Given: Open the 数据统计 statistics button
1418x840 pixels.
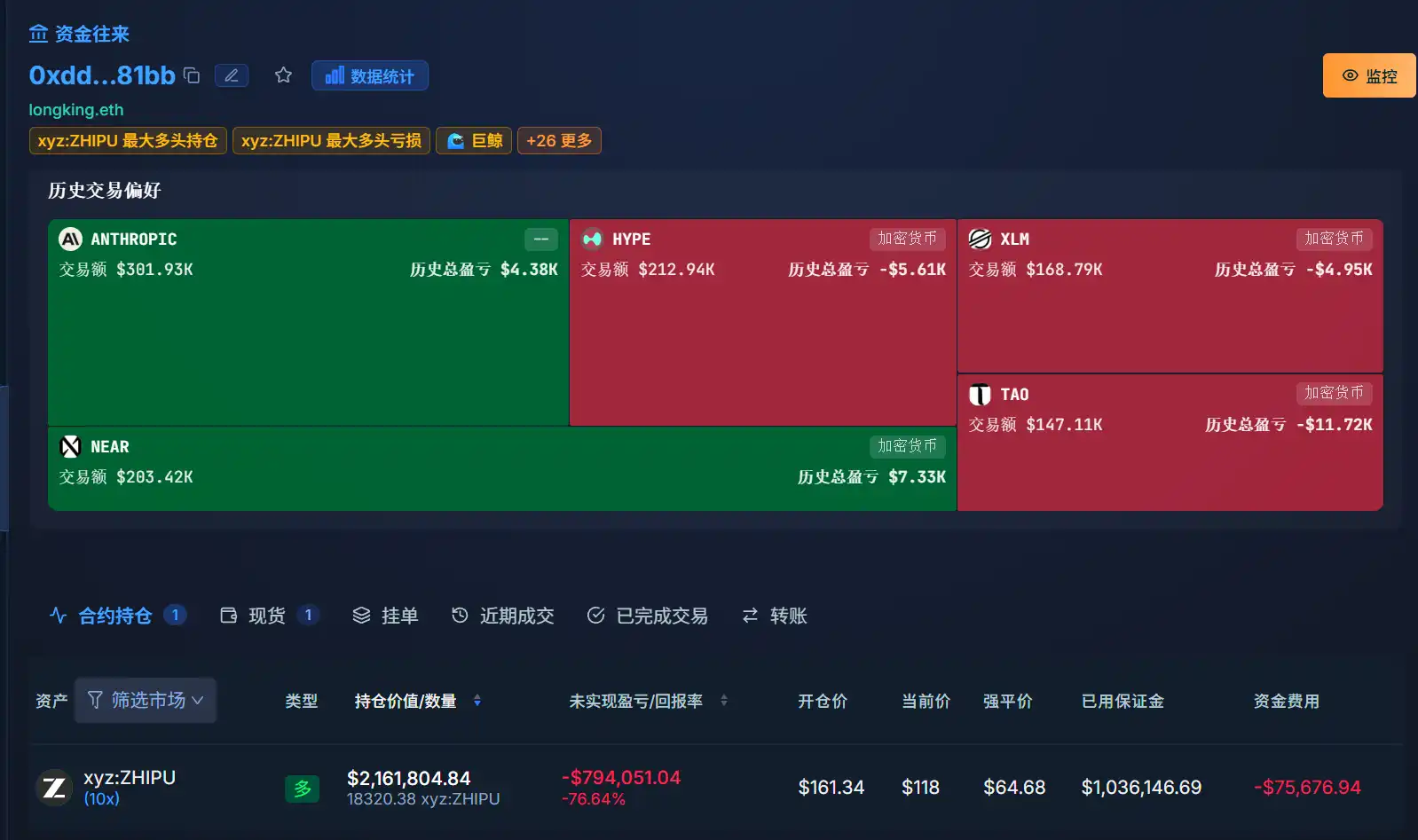Looking at the screenshot, I should click(370, 75).
